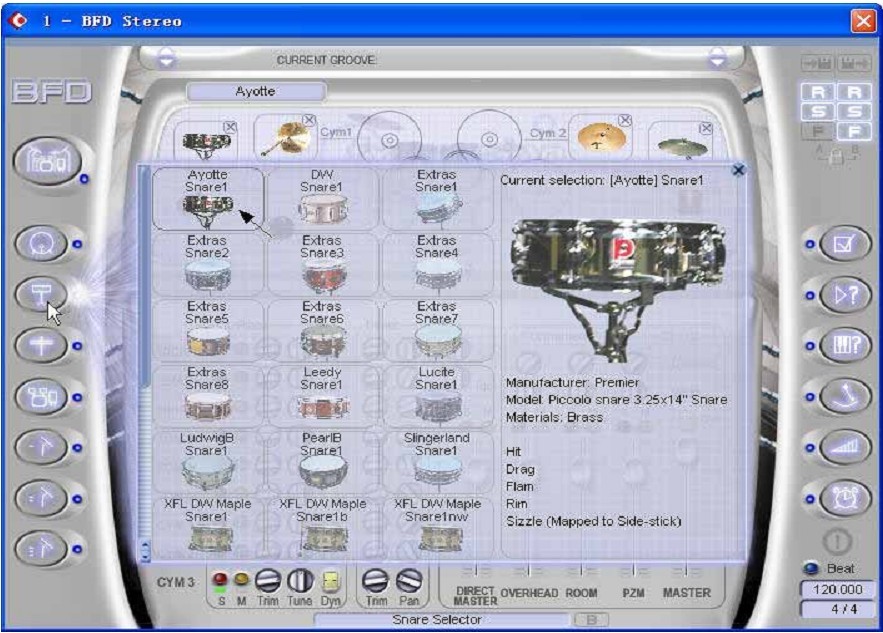Open the right-side Current Groove arrow selector
This screenshot has width=883, height=633.
coord(716,60)
